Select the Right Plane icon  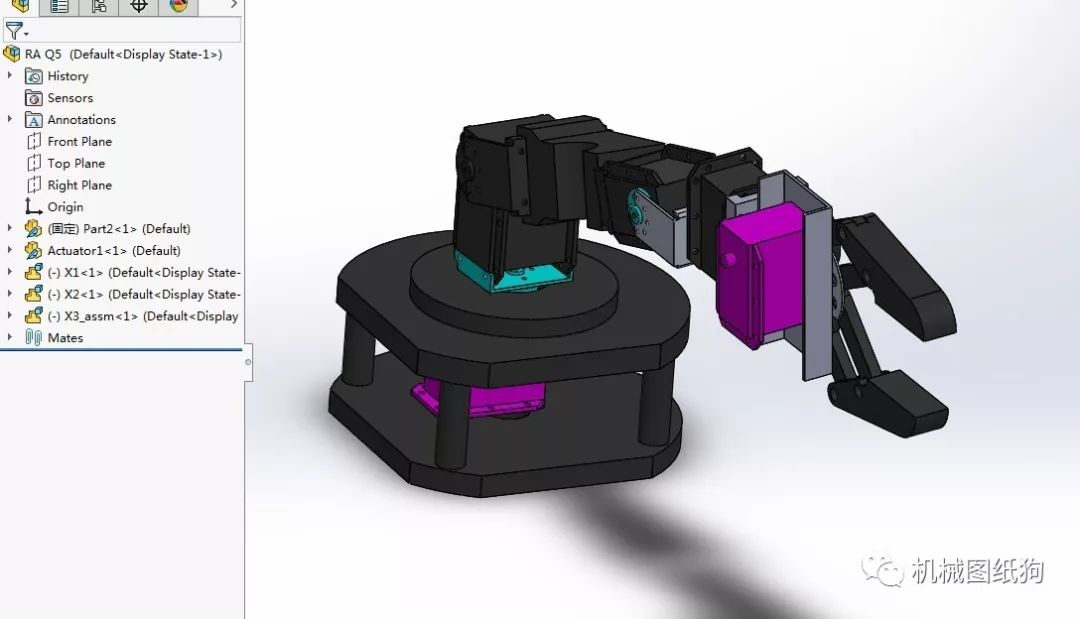(x=34, y=185)
